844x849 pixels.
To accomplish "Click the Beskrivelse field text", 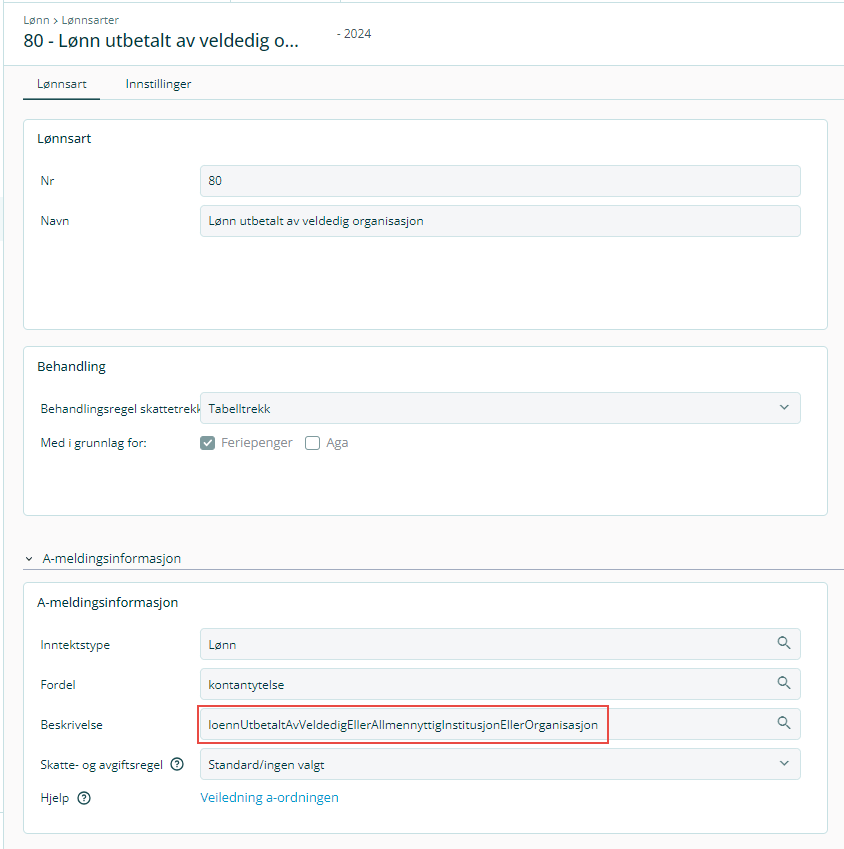I will tap(403, 724).
